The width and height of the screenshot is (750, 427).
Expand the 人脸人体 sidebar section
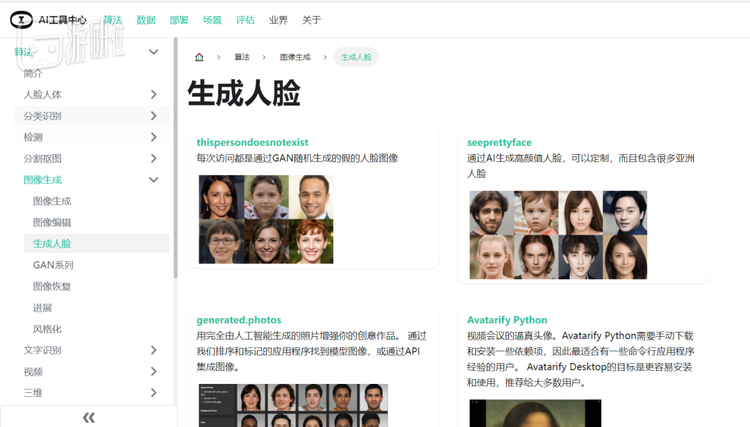[x=154, y=94]
